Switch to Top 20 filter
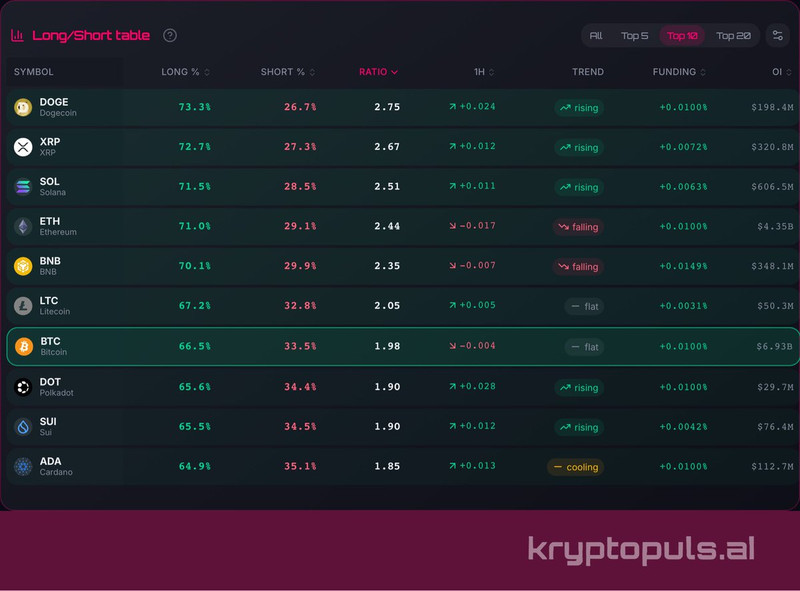Image resolution: width=800 pixels, height=591 pixels. point(733,36)
